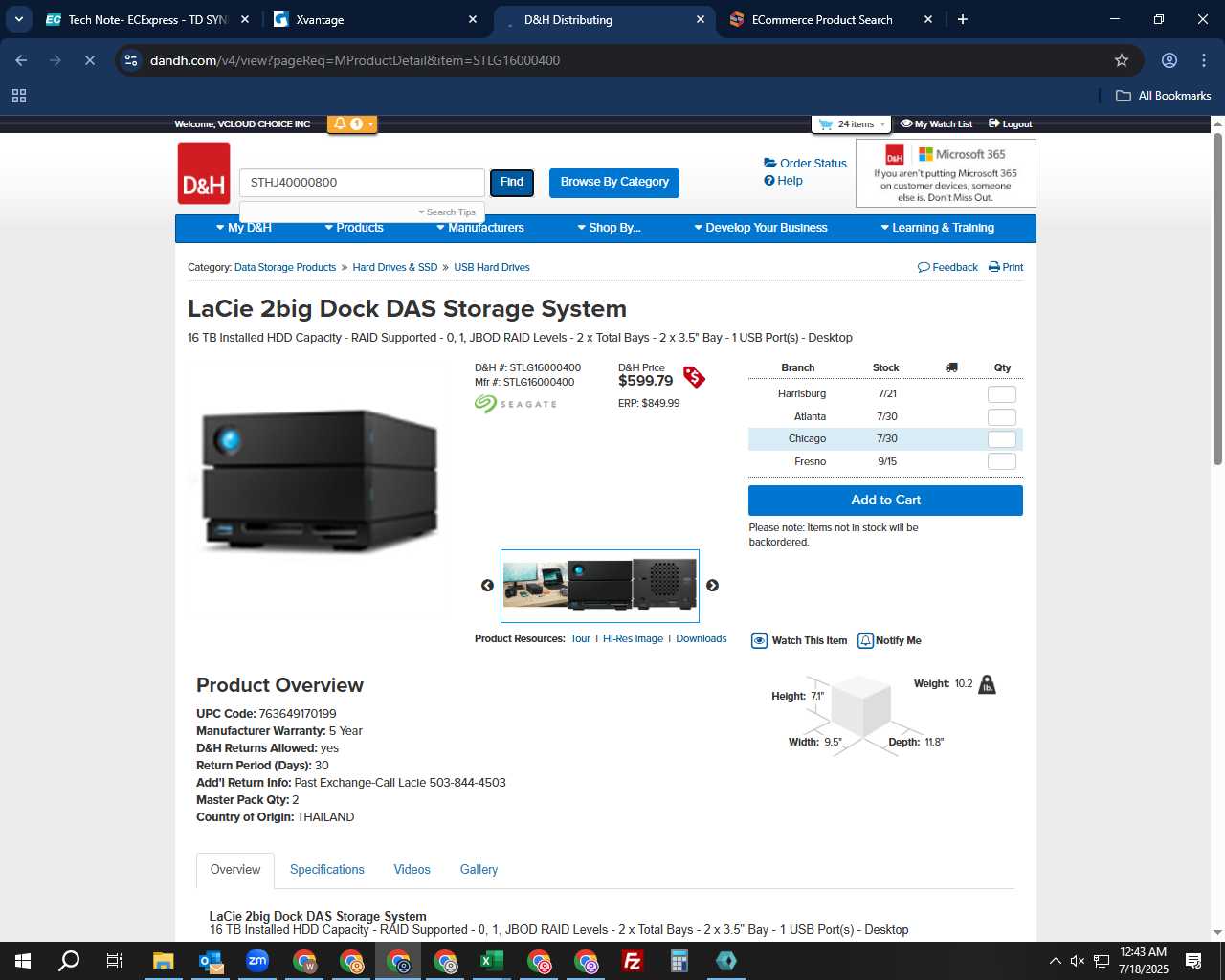The height and width of the screenshot is (980, 1225).
Task: Open a new browser tab
Action: [963, 19]
